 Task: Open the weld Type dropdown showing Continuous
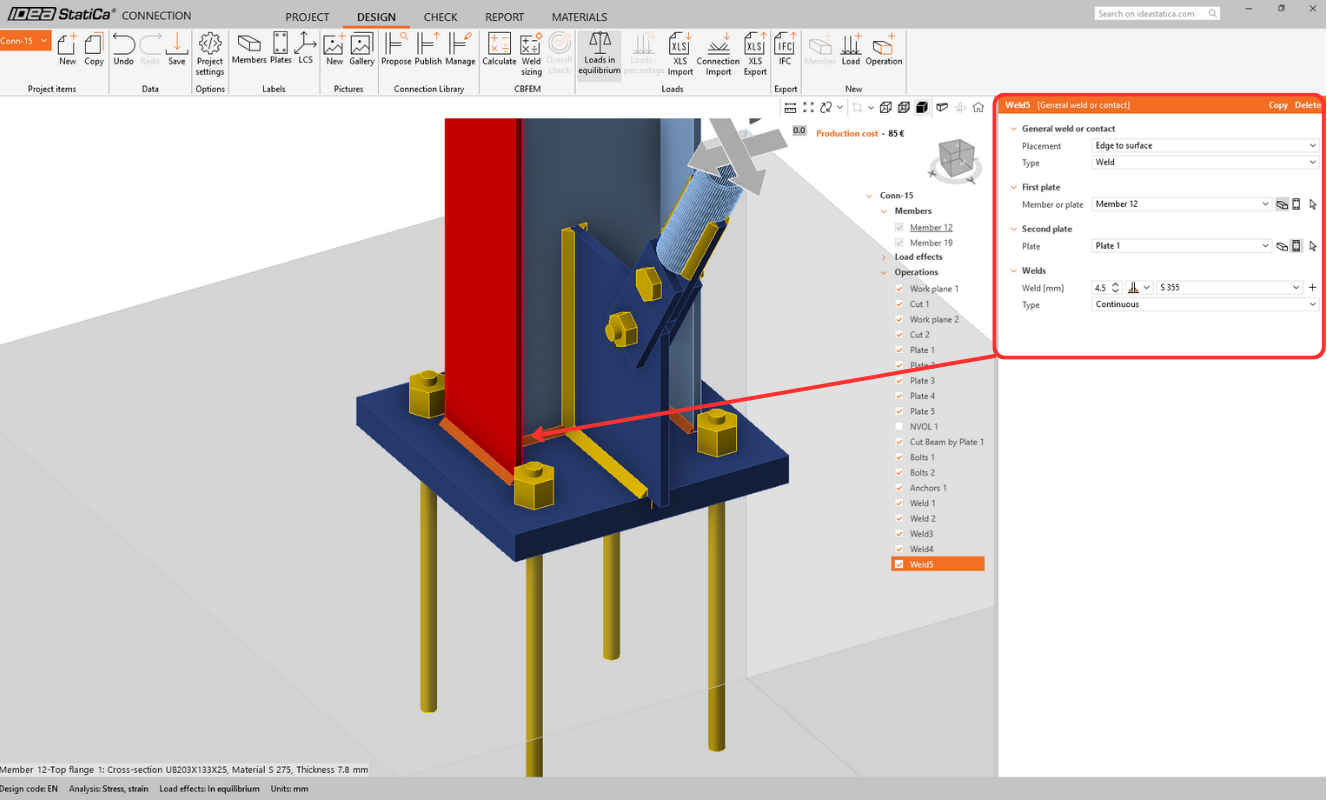point(1205,305)
